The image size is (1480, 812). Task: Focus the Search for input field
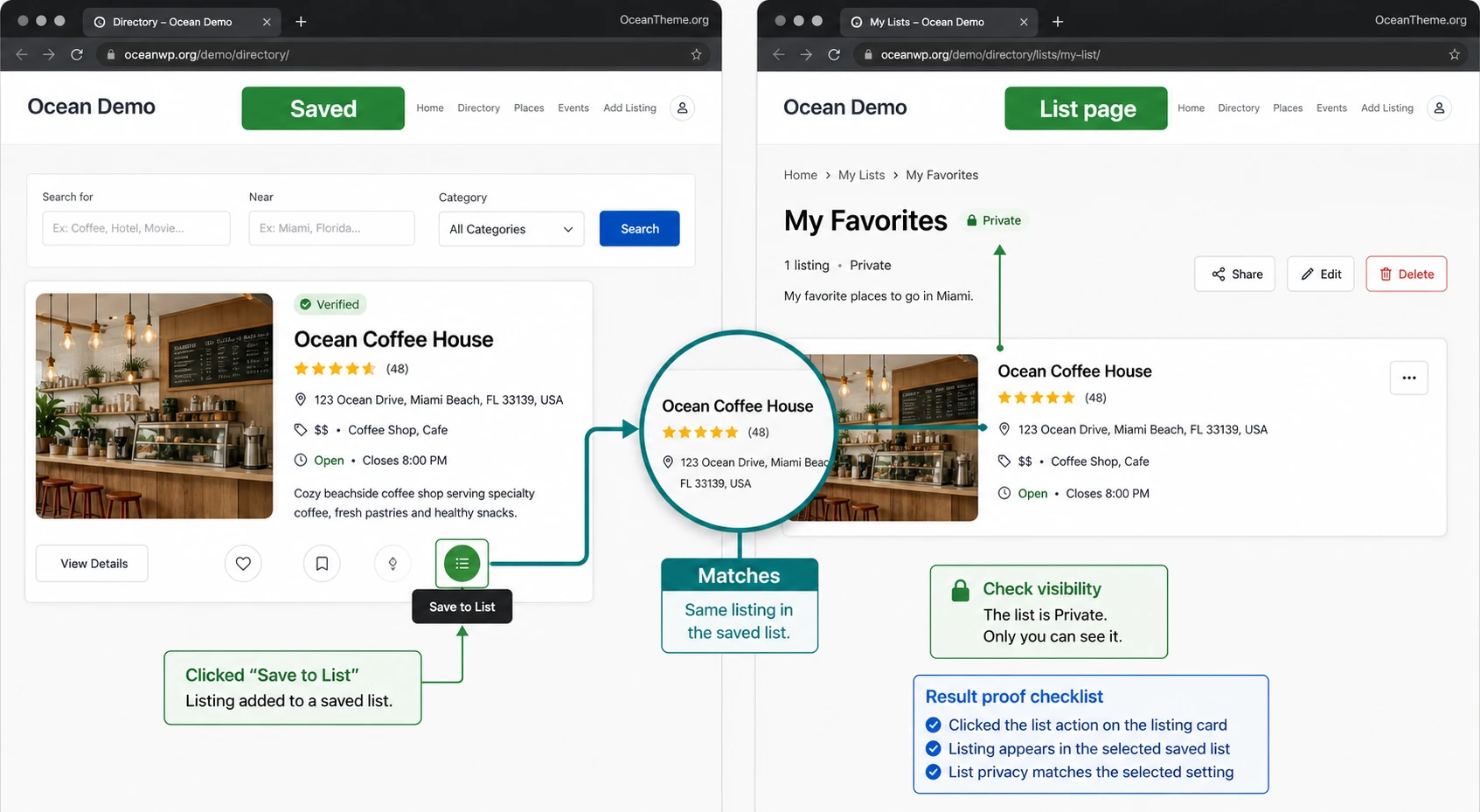point(136,228)
